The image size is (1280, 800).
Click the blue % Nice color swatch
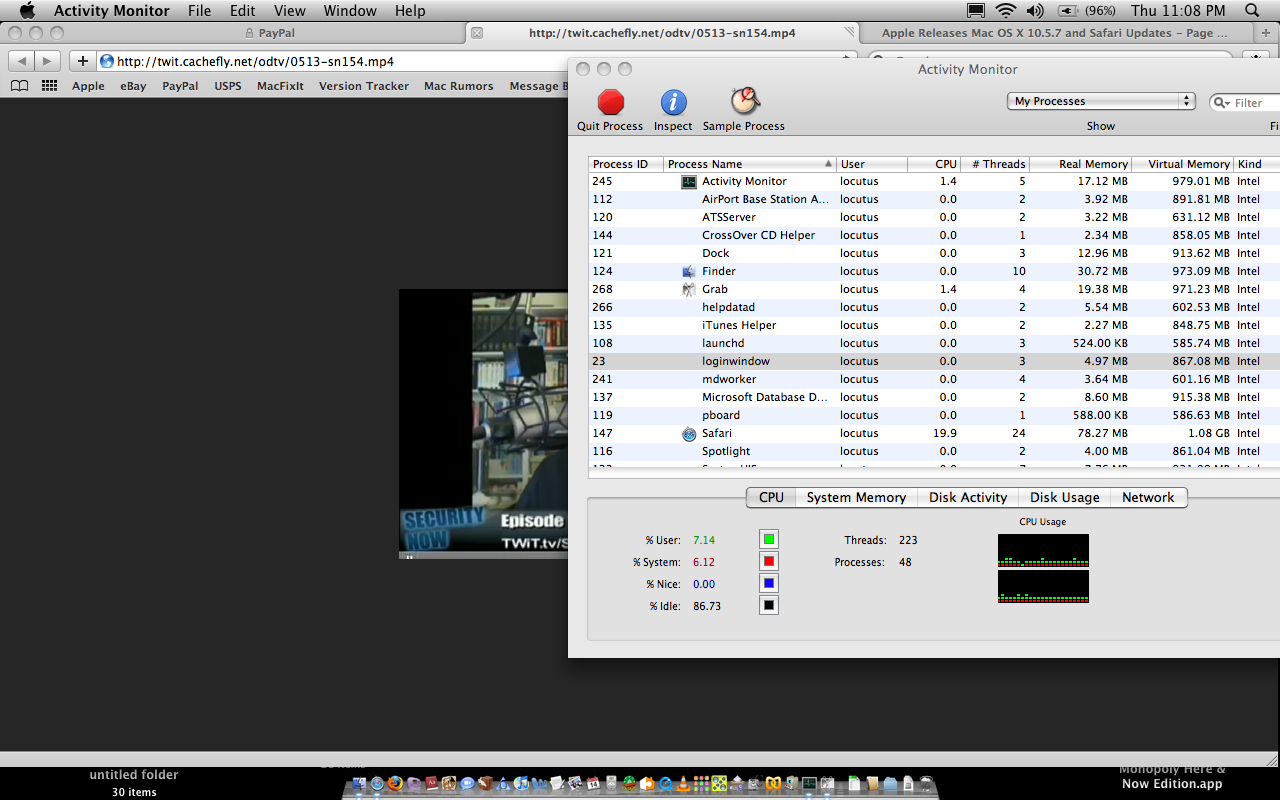click(x=768, y=583)
